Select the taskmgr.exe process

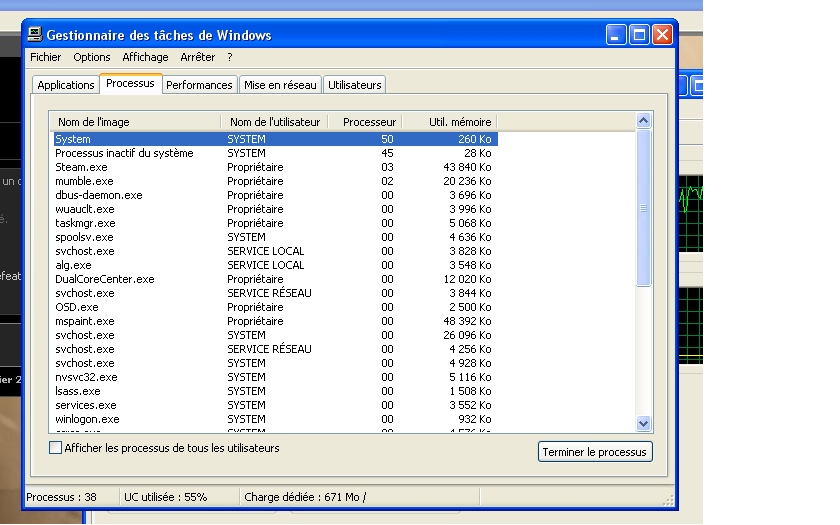click(x=276, y=223)
